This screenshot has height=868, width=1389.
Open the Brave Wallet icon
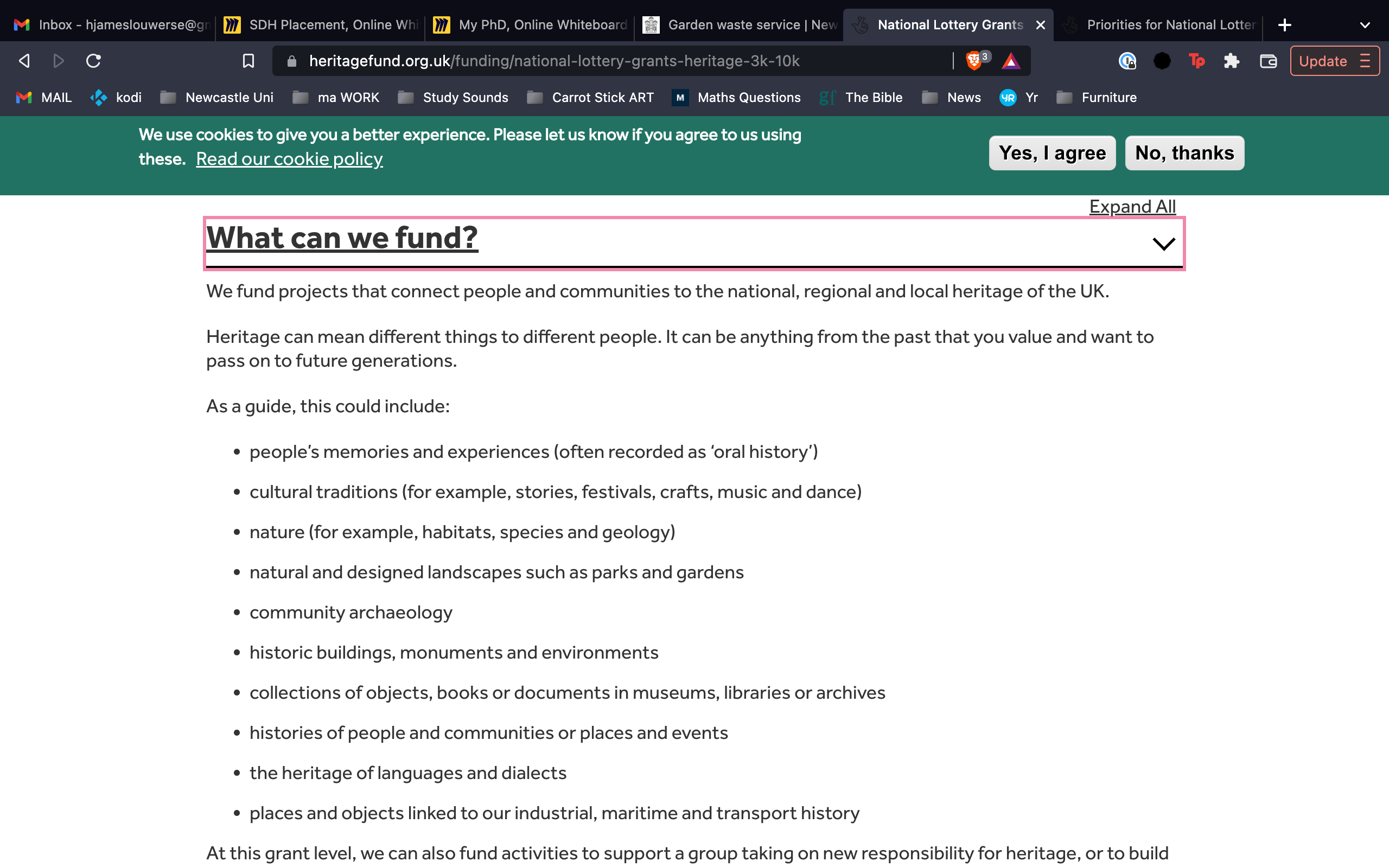pyautogui.click(x=1268, y=61)
